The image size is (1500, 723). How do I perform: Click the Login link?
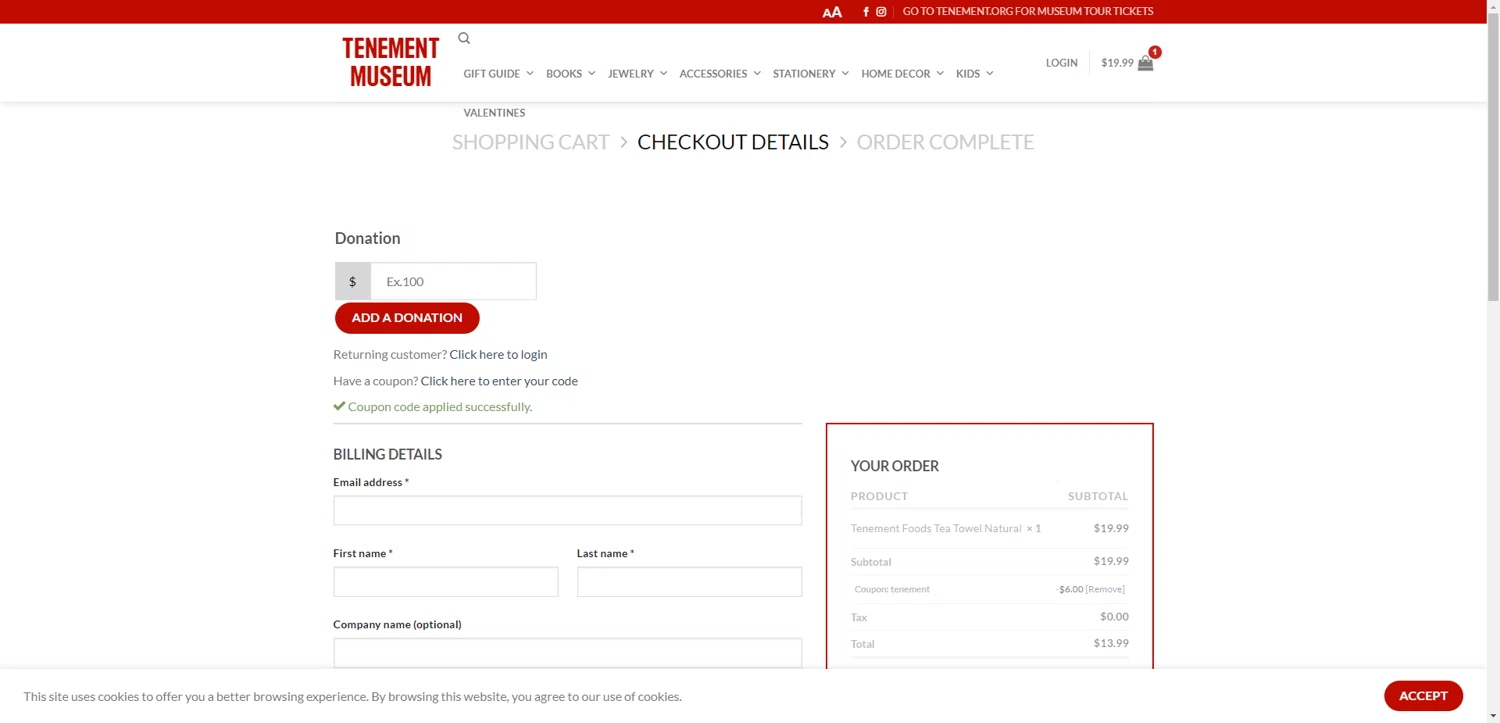(x=1062, y=62)
